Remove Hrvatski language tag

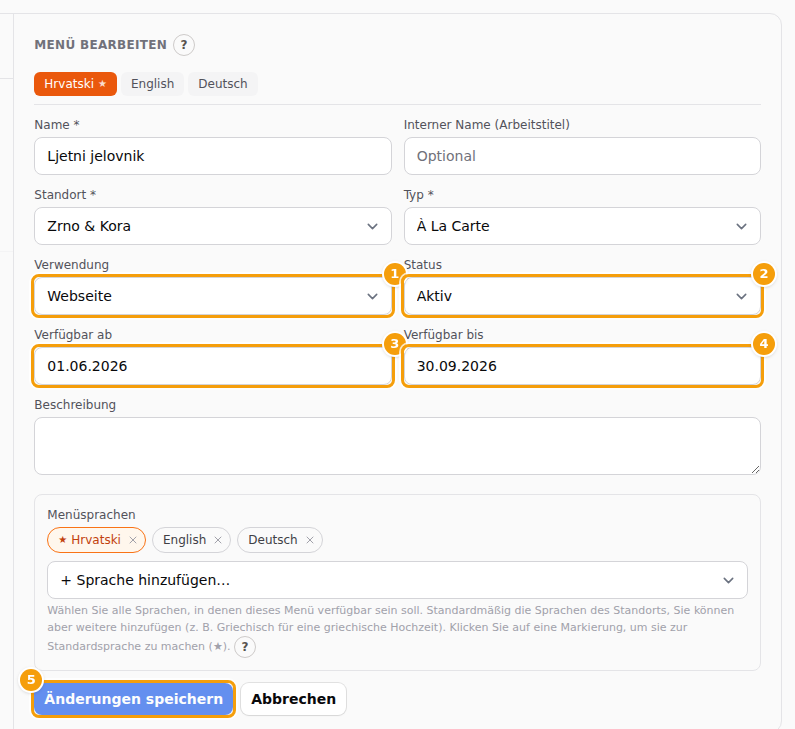click(x=133, y=540)
